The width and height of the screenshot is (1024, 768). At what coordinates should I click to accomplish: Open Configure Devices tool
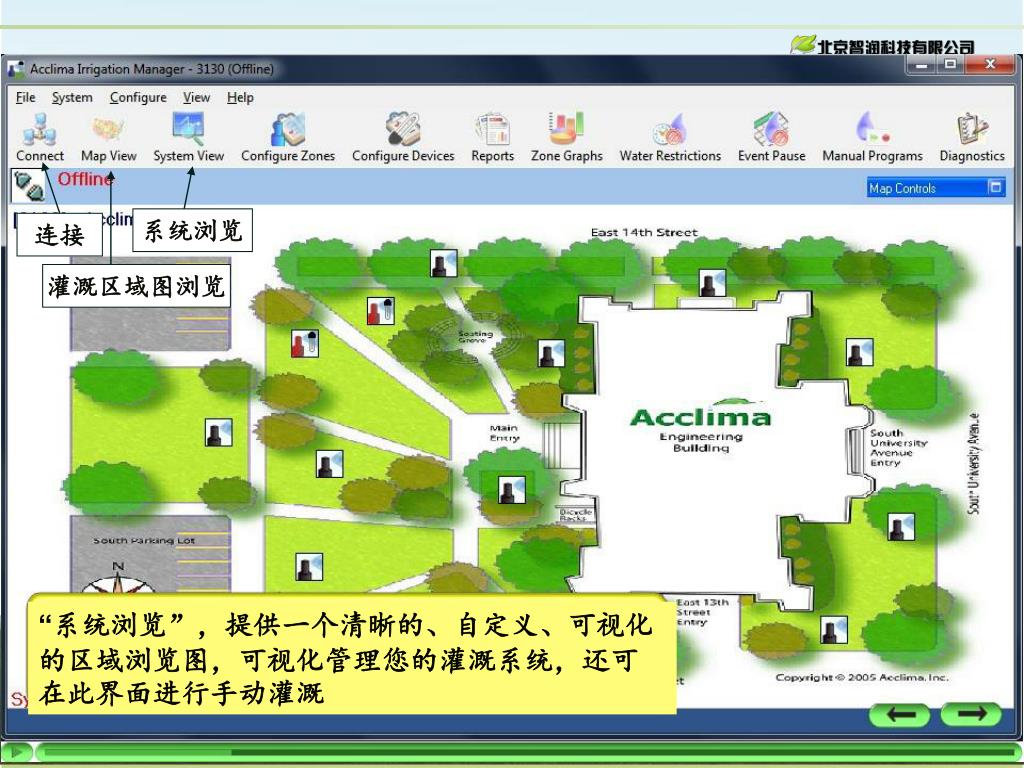403,137
